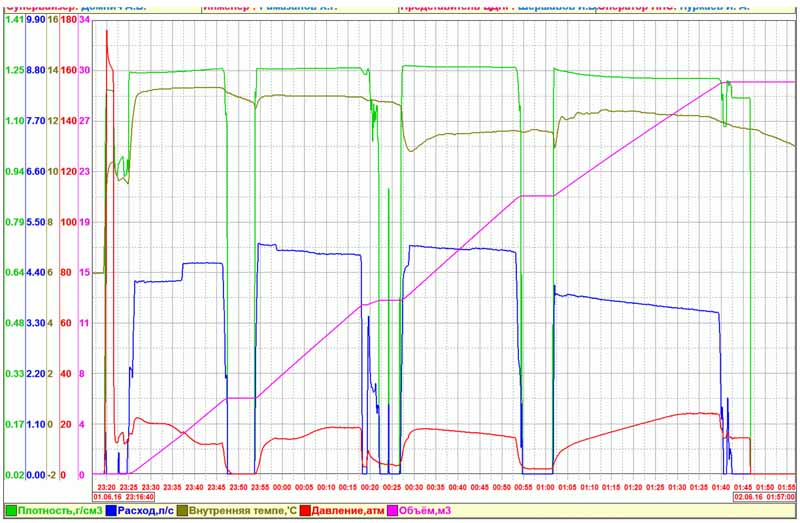The image size is (800, 523).
Task: Select the 'Расход,л/с' legend label
Action: pos(145,511)
